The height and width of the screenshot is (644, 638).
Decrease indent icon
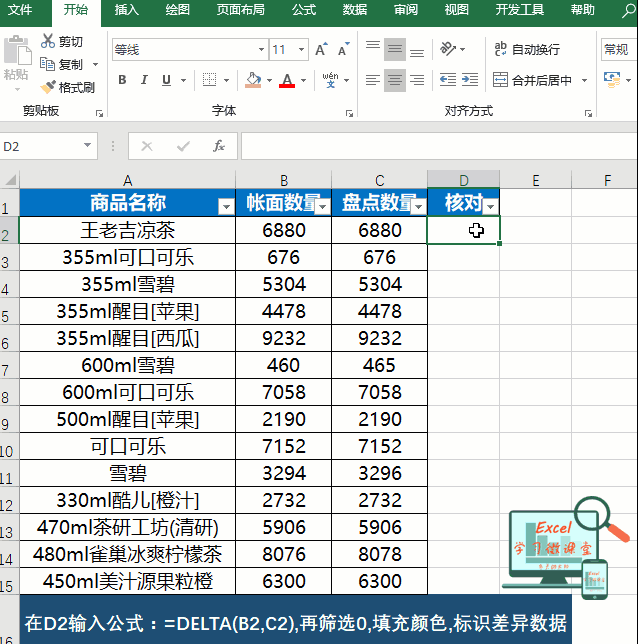point(448,80)
